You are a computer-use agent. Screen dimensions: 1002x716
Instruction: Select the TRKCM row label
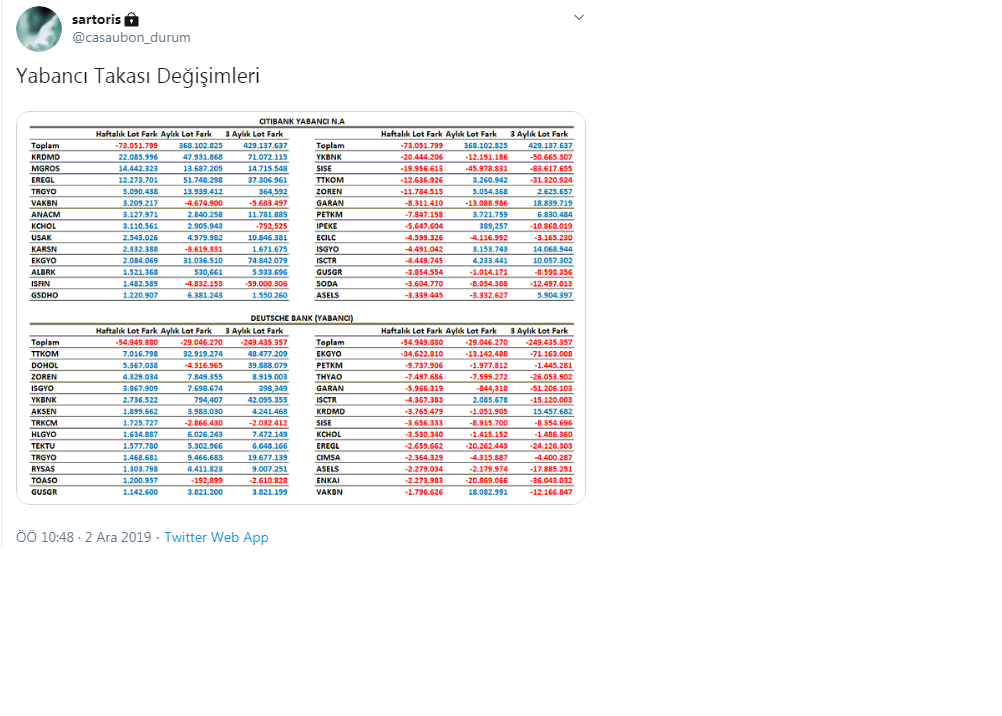(44, 423)
